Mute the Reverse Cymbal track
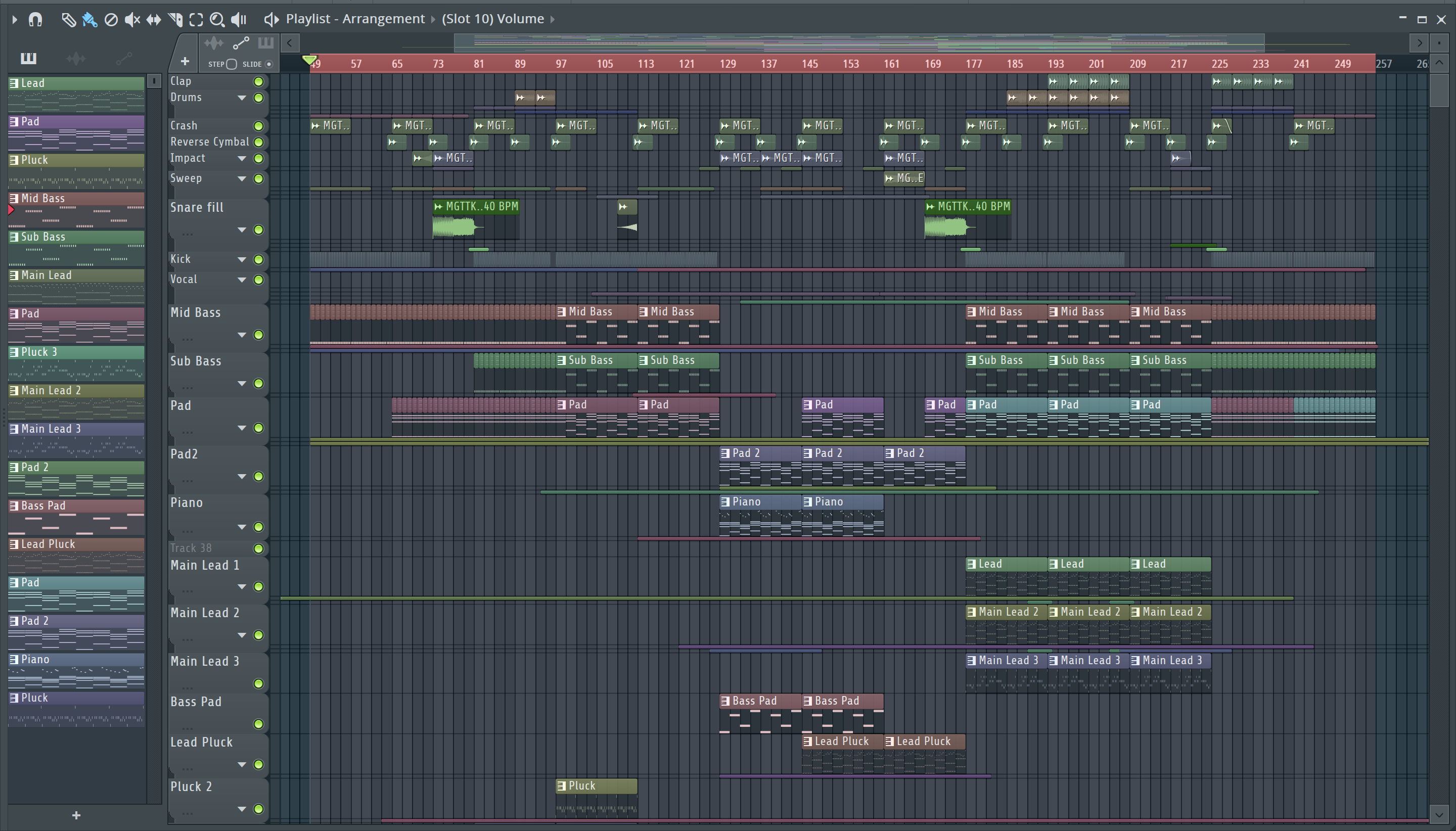Screen dimensions: 1456x831 [x=258, y=142]
